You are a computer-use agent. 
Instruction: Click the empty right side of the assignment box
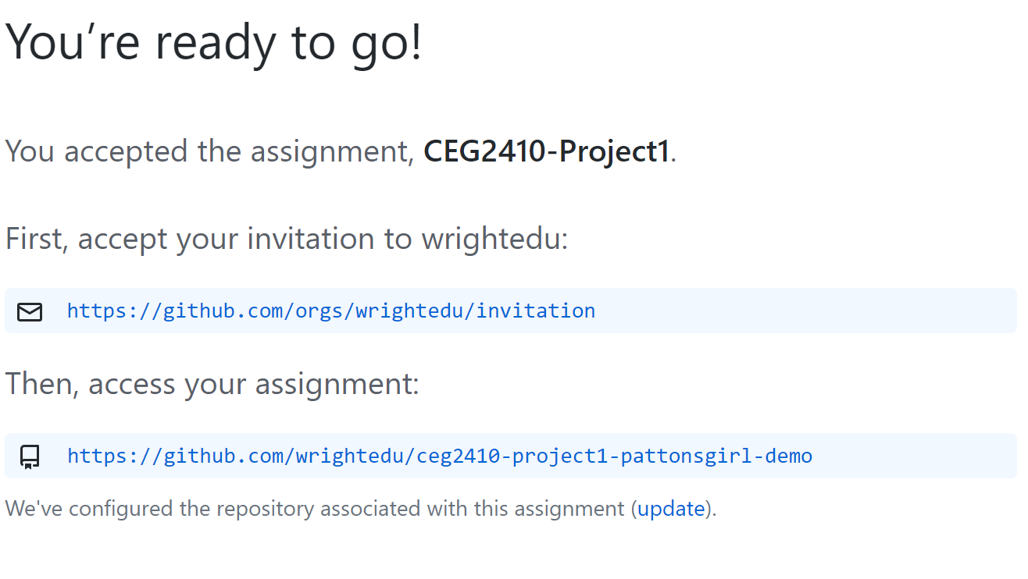coord(920,456)
